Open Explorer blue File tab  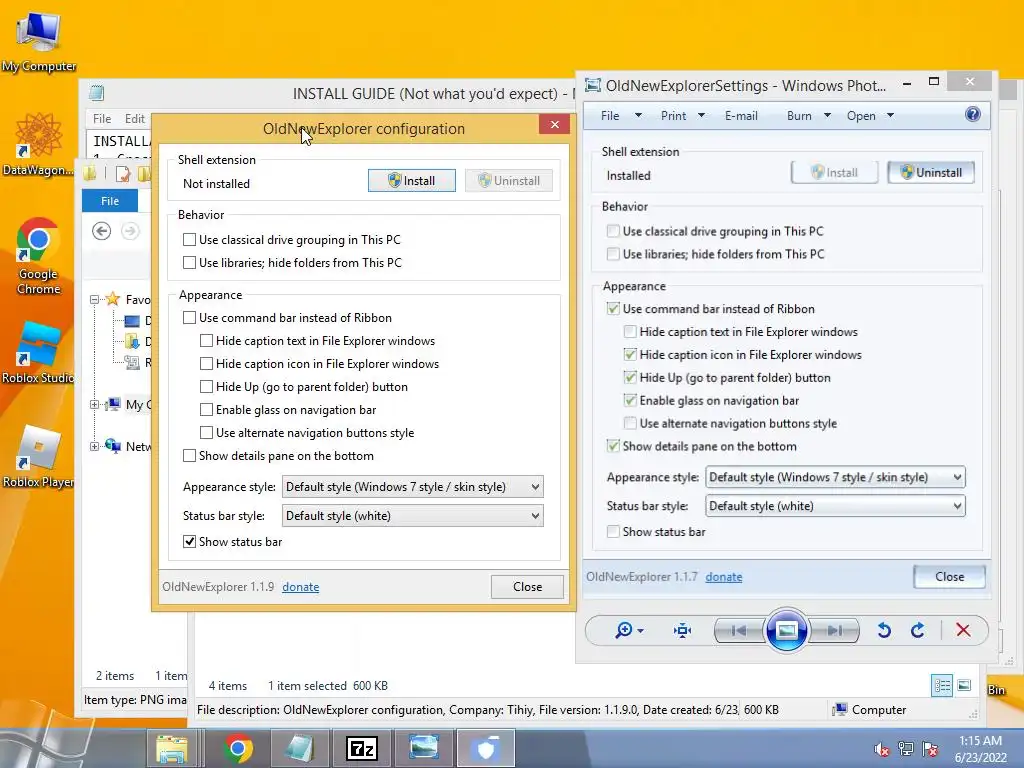pos(110,201)
